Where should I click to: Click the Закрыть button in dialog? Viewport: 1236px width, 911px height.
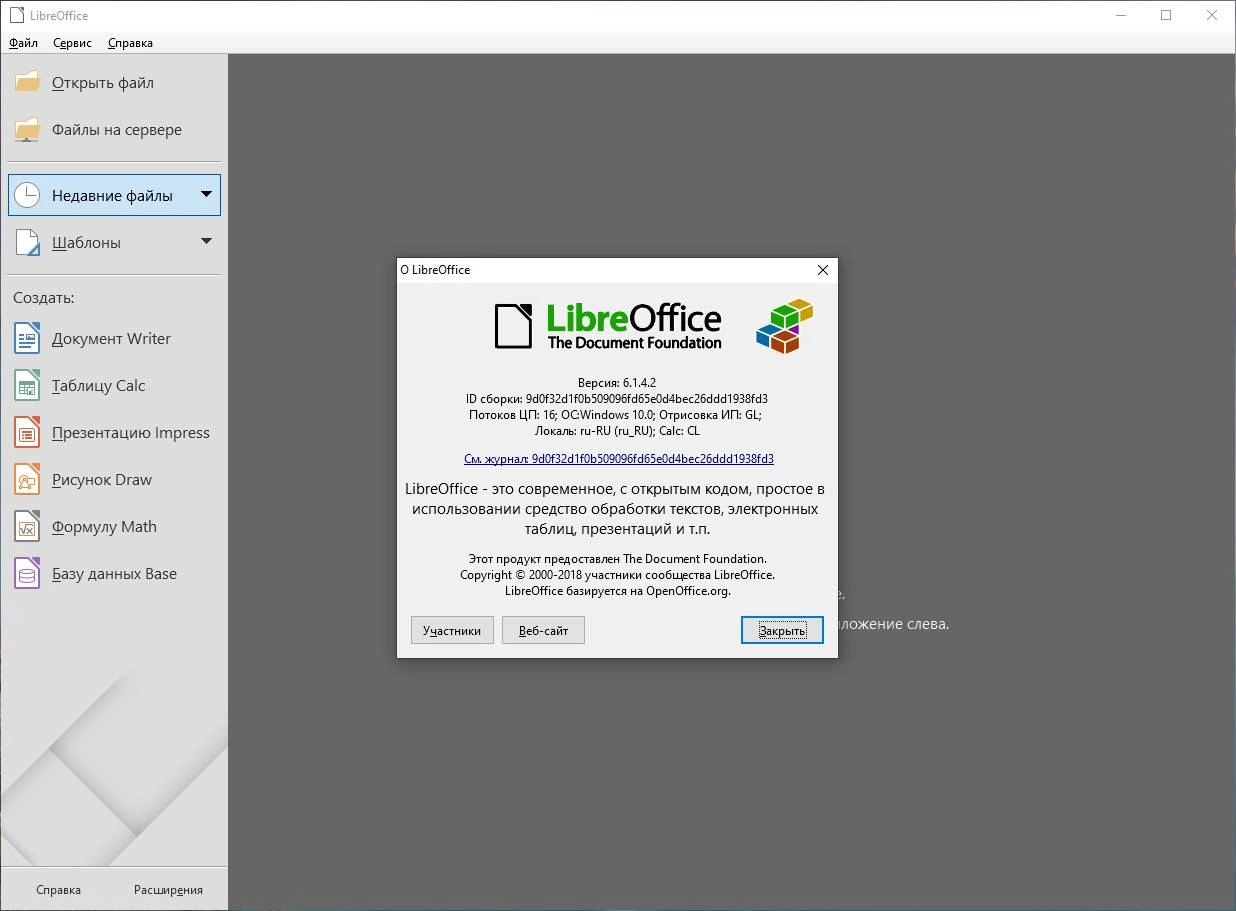tap(782, 630)
